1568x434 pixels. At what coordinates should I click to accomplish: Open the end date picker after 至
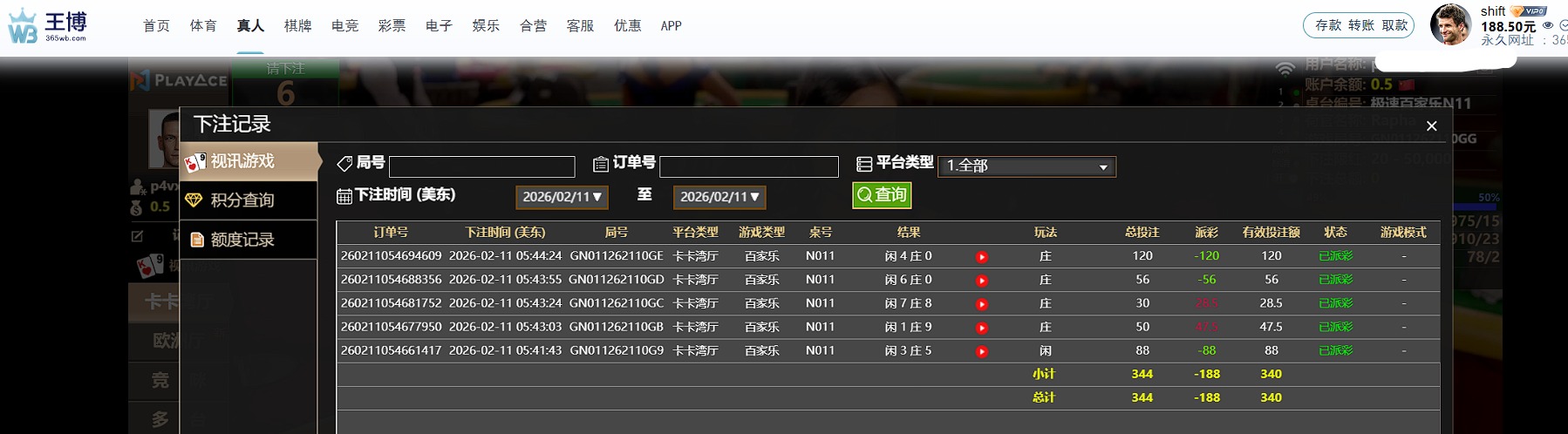[x=719, y=197]
